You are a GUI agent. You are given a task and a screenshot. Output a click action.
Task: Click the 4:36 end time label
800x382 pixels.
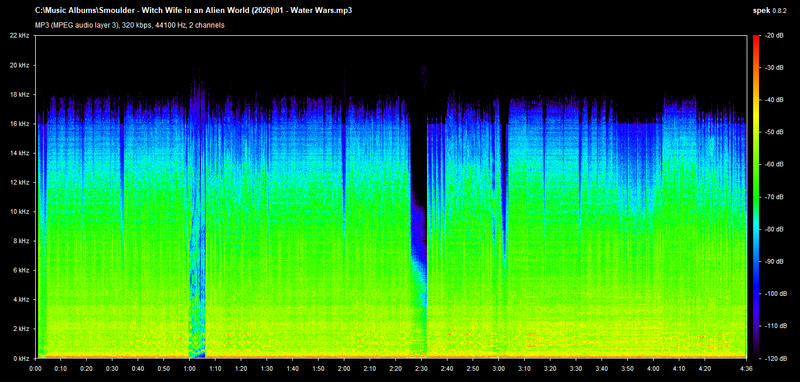tap(745, 368)
